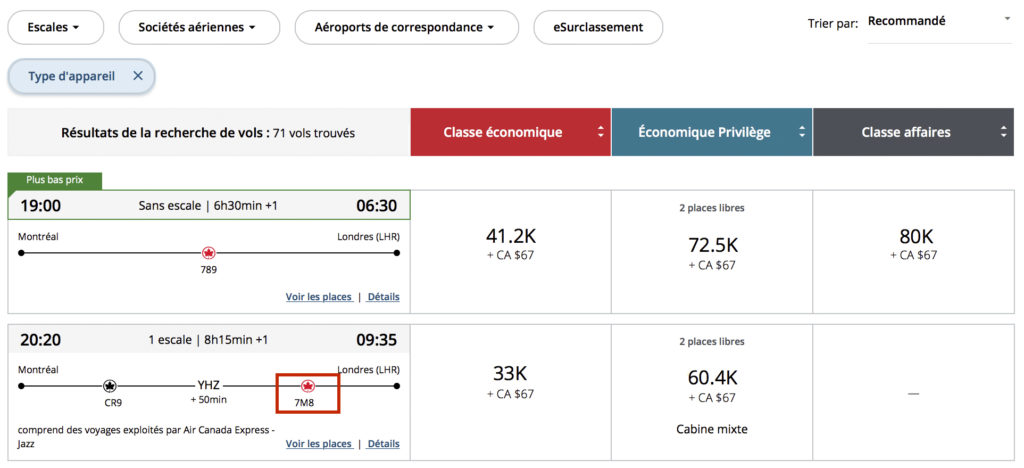Viewport: 1024px width, 468px height.
Task: Choose the 41.2K economy fare
Action: click(511, 243)
